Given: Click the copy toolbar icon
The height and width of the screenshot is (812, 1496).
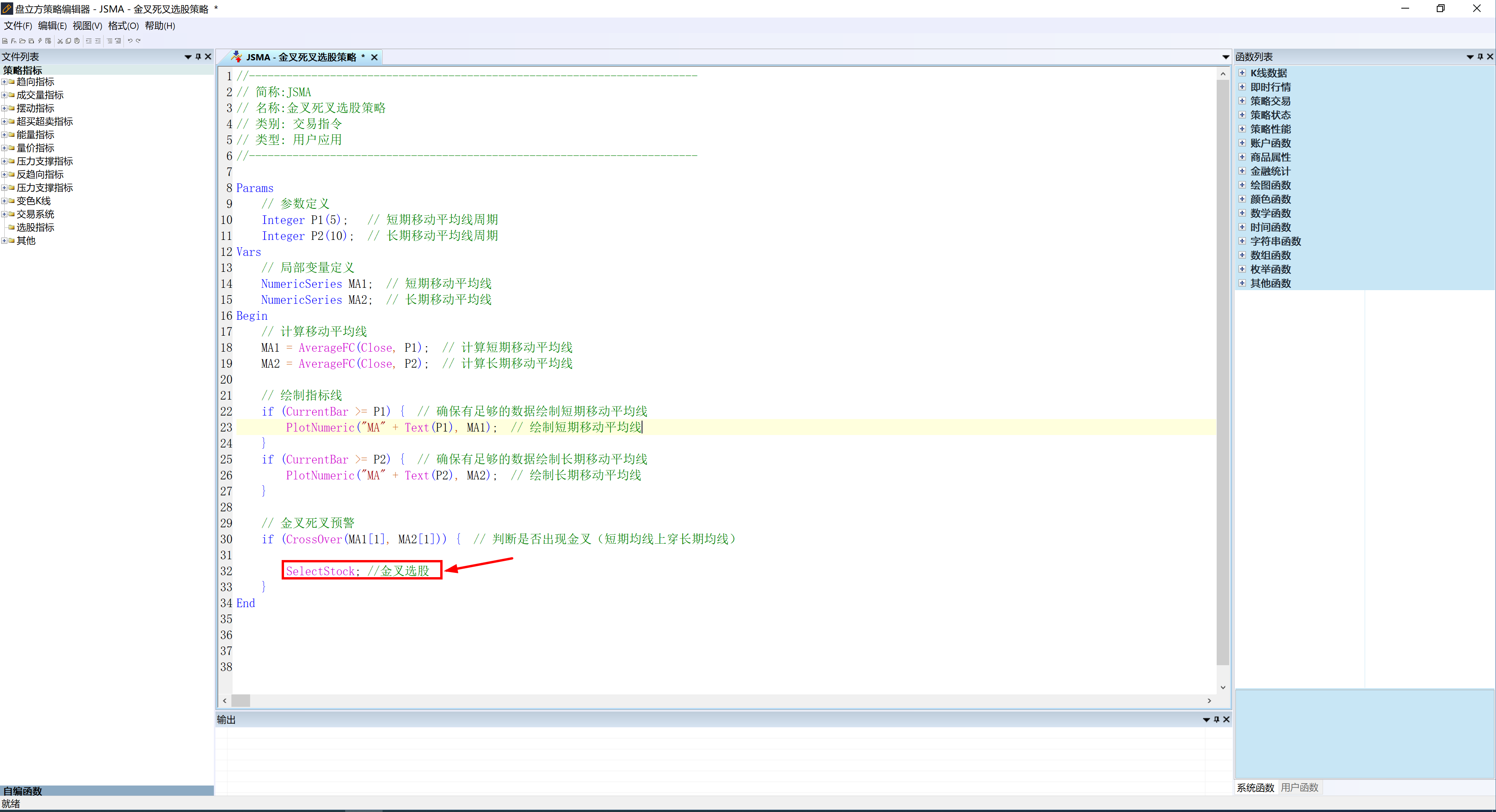Looking at the screenshot, I should click(x=69, y=41).
